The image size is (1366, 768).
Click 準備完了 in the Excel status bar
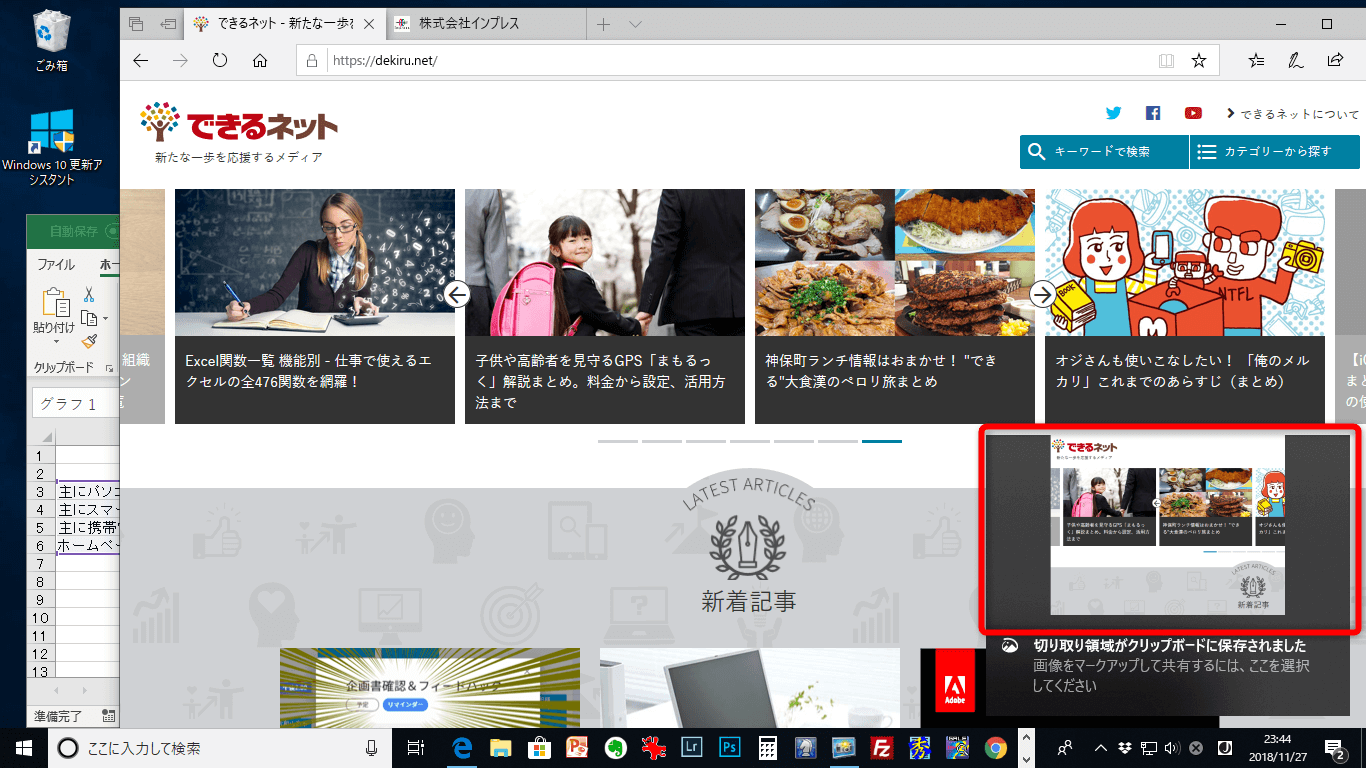point(59,716)
